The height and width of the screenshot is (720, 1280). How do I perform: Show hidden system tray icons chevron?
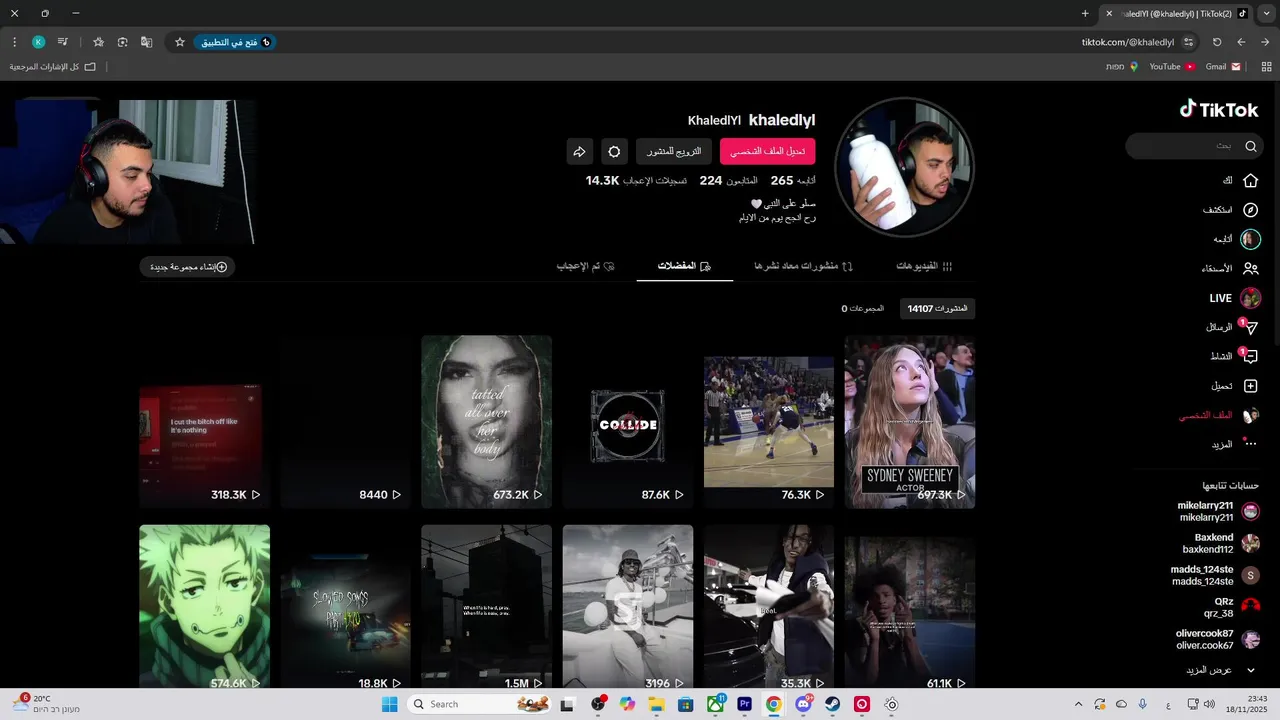[x=1077, y=704]
